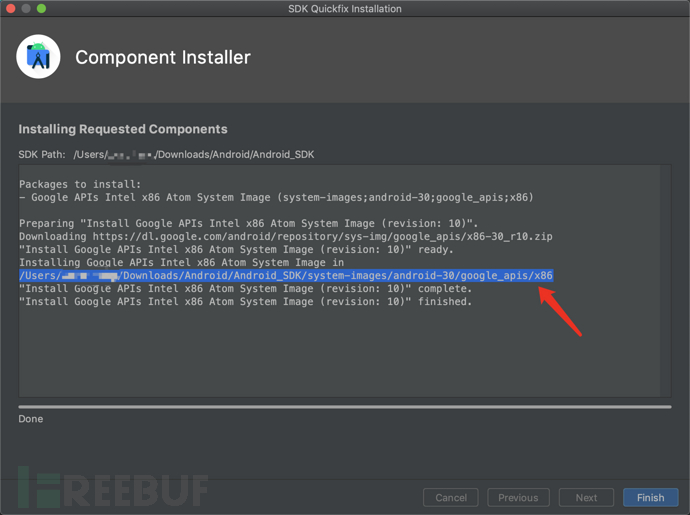Click the Installing Requested Components heading
The width and height of the screenshot is (690, 515).
point(123,129)
